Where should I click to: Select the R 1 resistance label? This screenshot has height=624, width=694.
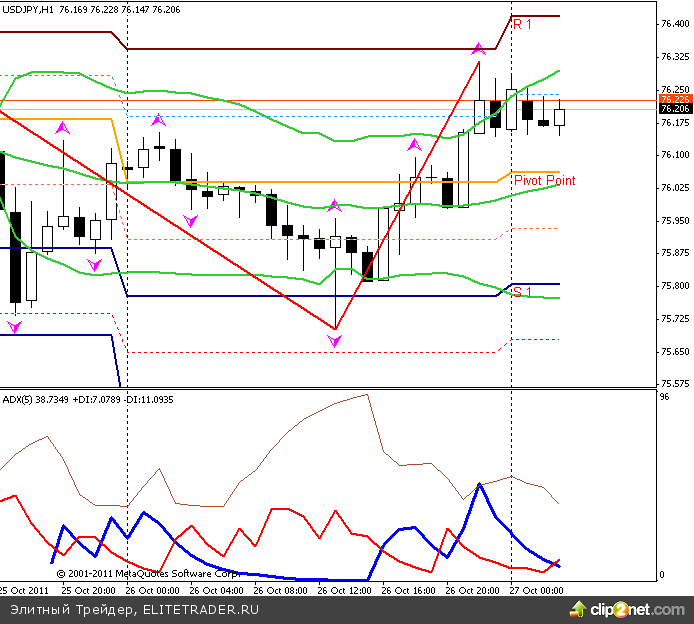[x=522, y=24]
